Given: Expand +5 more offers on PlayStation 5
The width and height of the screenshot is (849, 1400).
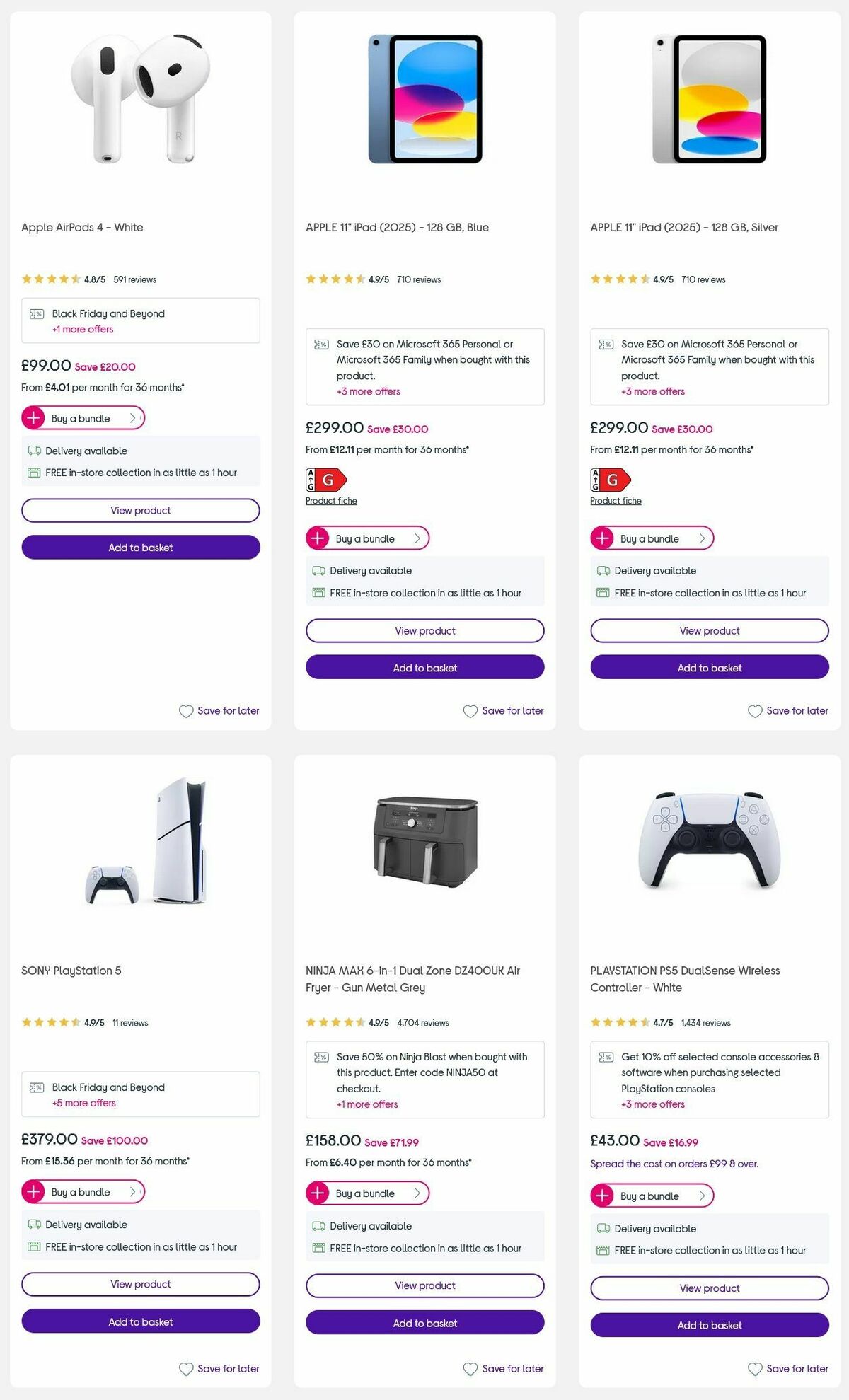Looking at the screenshot, I should point(83,1103).
